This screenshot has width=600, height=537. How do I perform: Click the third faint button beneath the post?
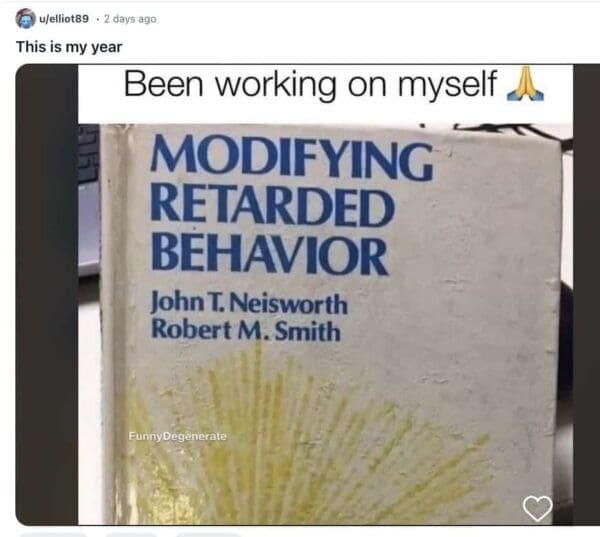[209, 534]
